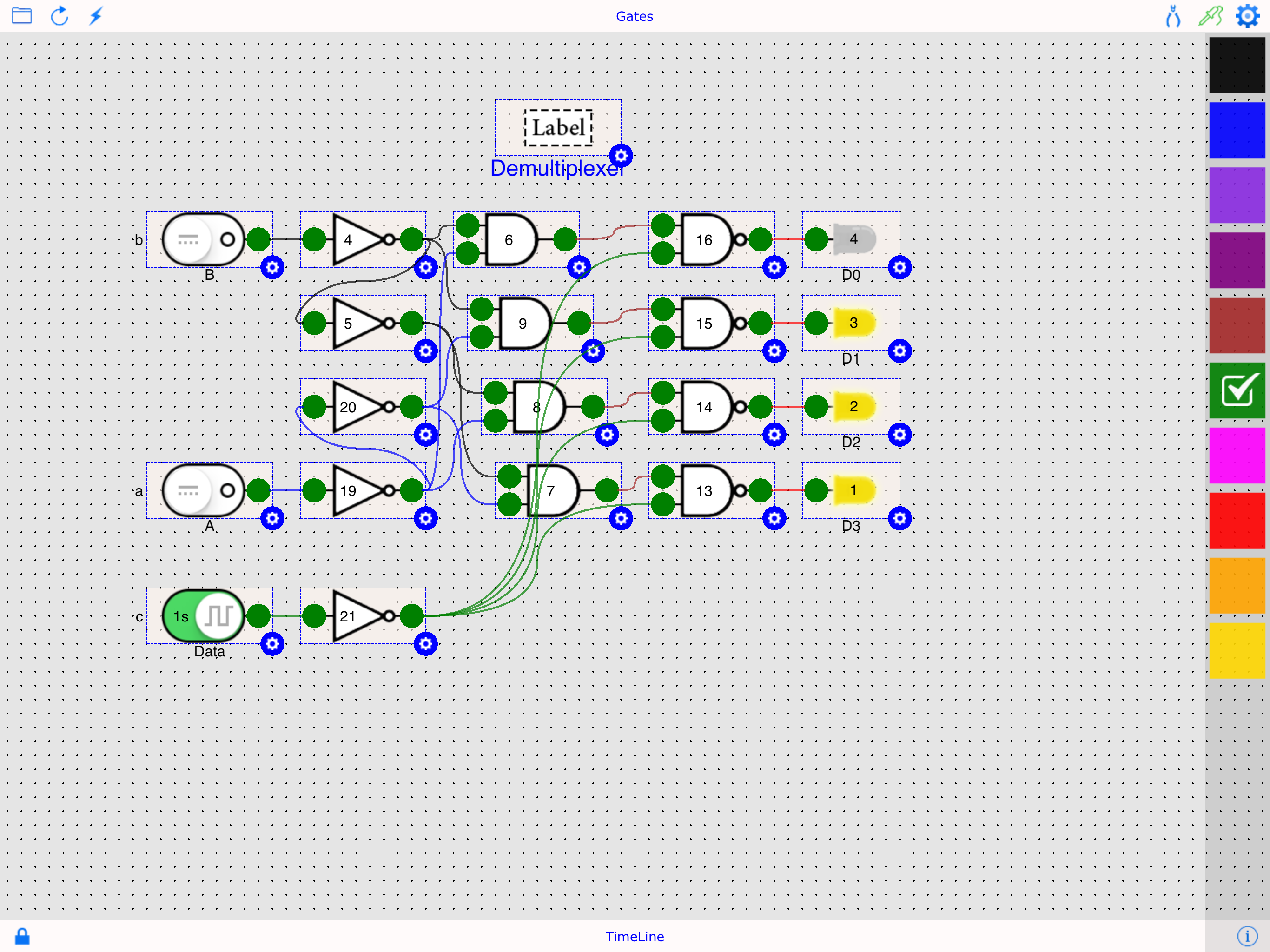Open settings gear of NAND gate 16
This screenshot has width=1270, height=952.
[774, 268]
